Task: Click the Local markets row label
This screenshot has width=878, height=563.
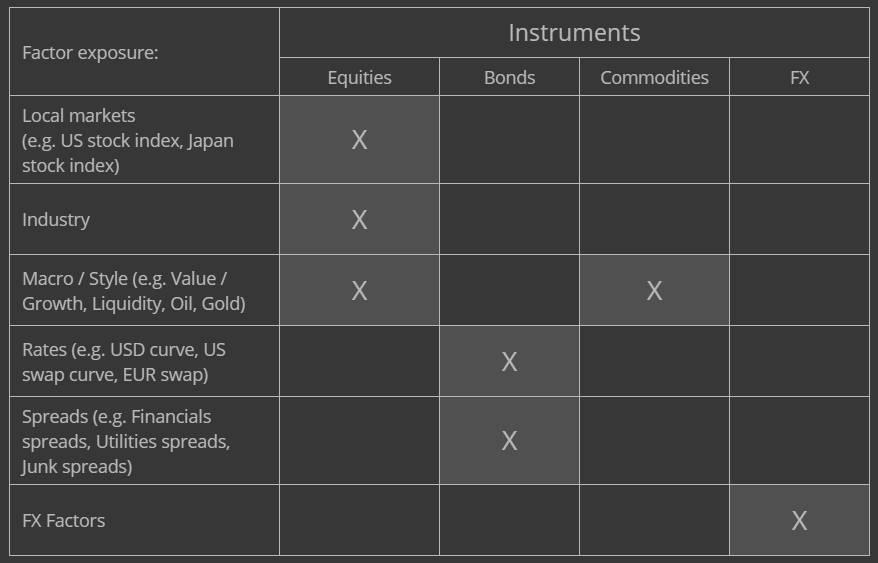Action: [x=128, y=140]
